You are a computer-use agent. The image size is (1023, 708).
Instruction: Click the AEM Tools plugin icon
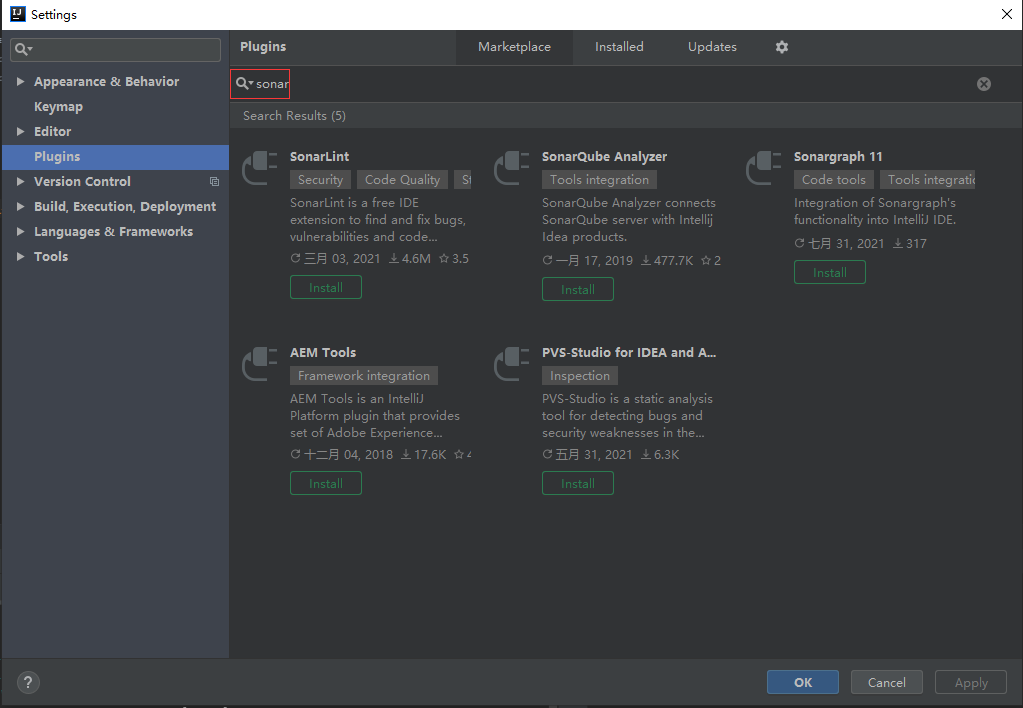[260, 363]
